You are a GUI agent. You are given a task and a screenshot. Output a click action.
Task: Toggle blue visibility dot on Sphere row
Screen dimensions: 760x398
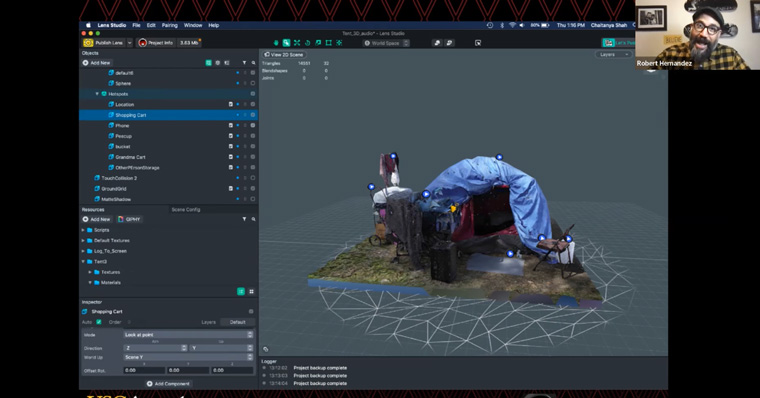[238, 83]
